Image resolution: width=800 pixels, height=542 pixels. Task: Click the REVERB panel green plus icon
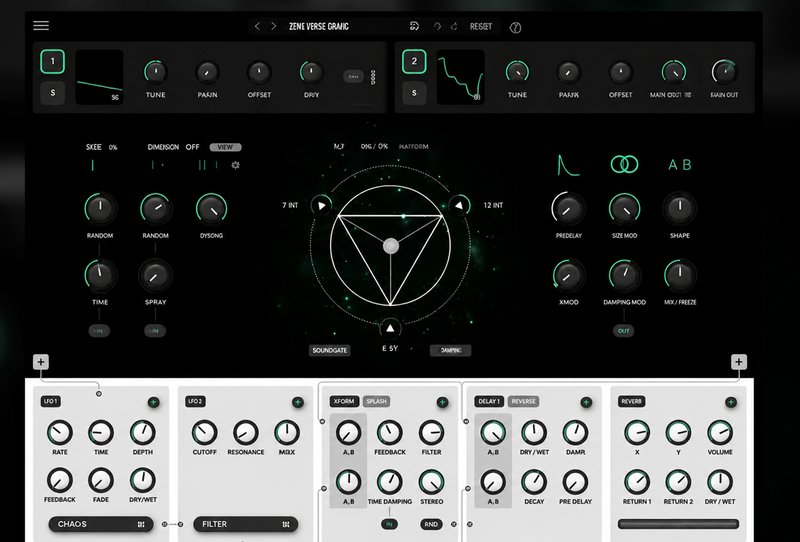point(731,402)
